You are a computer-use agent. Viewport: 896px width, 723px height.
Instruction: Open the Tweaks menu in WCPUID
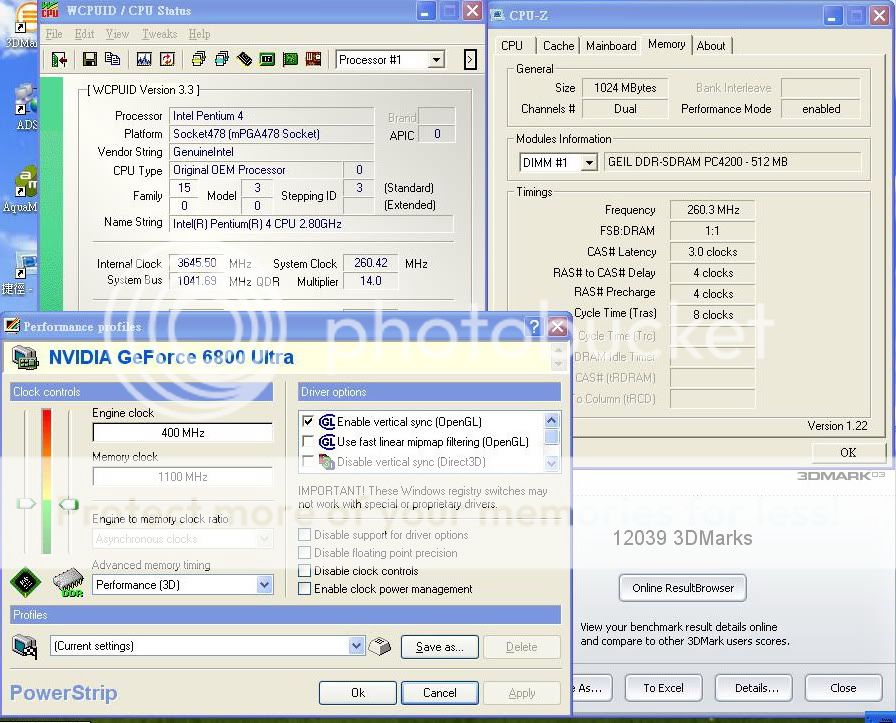click(159, 34)
